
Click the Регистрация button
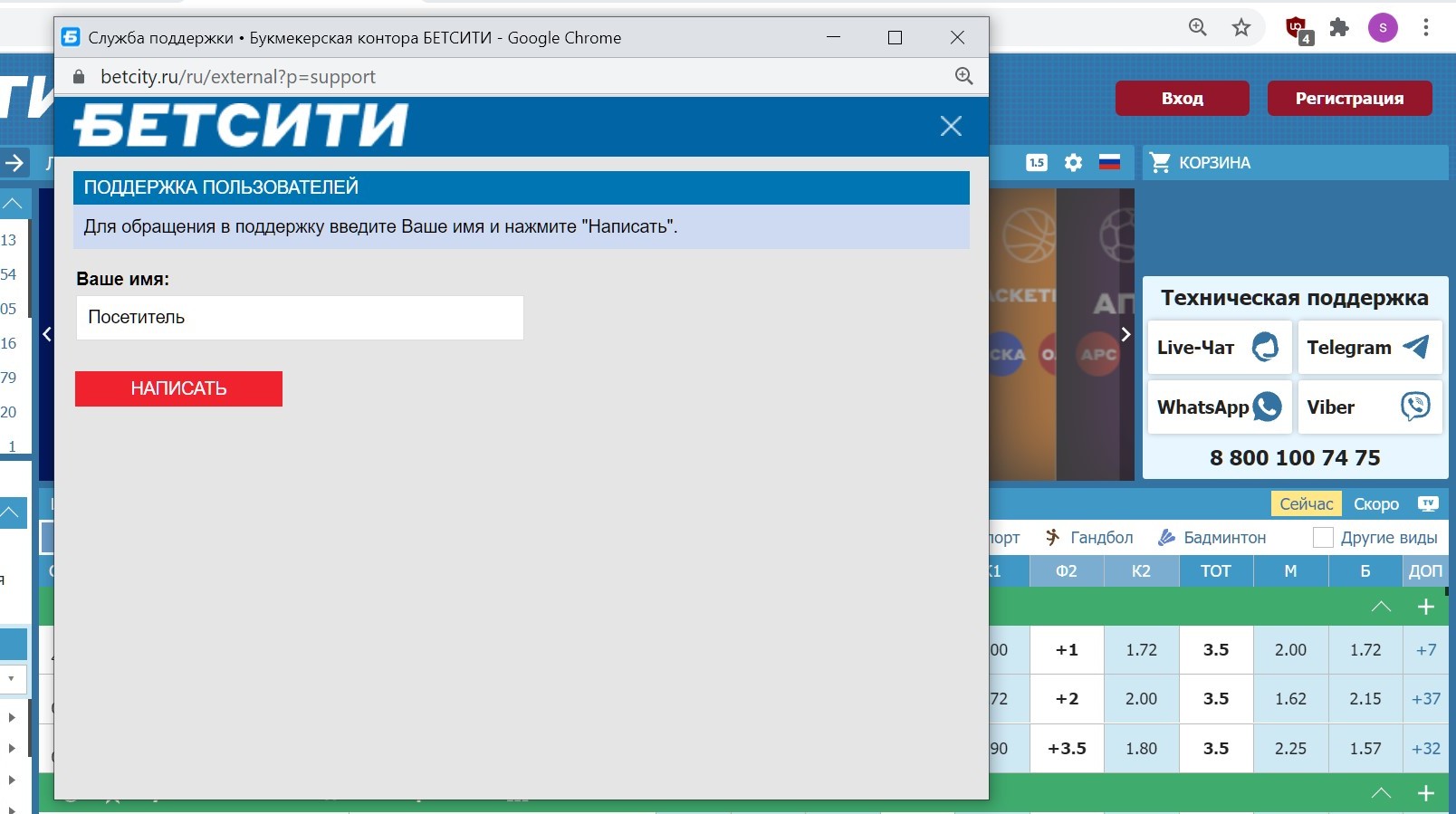1349,98
